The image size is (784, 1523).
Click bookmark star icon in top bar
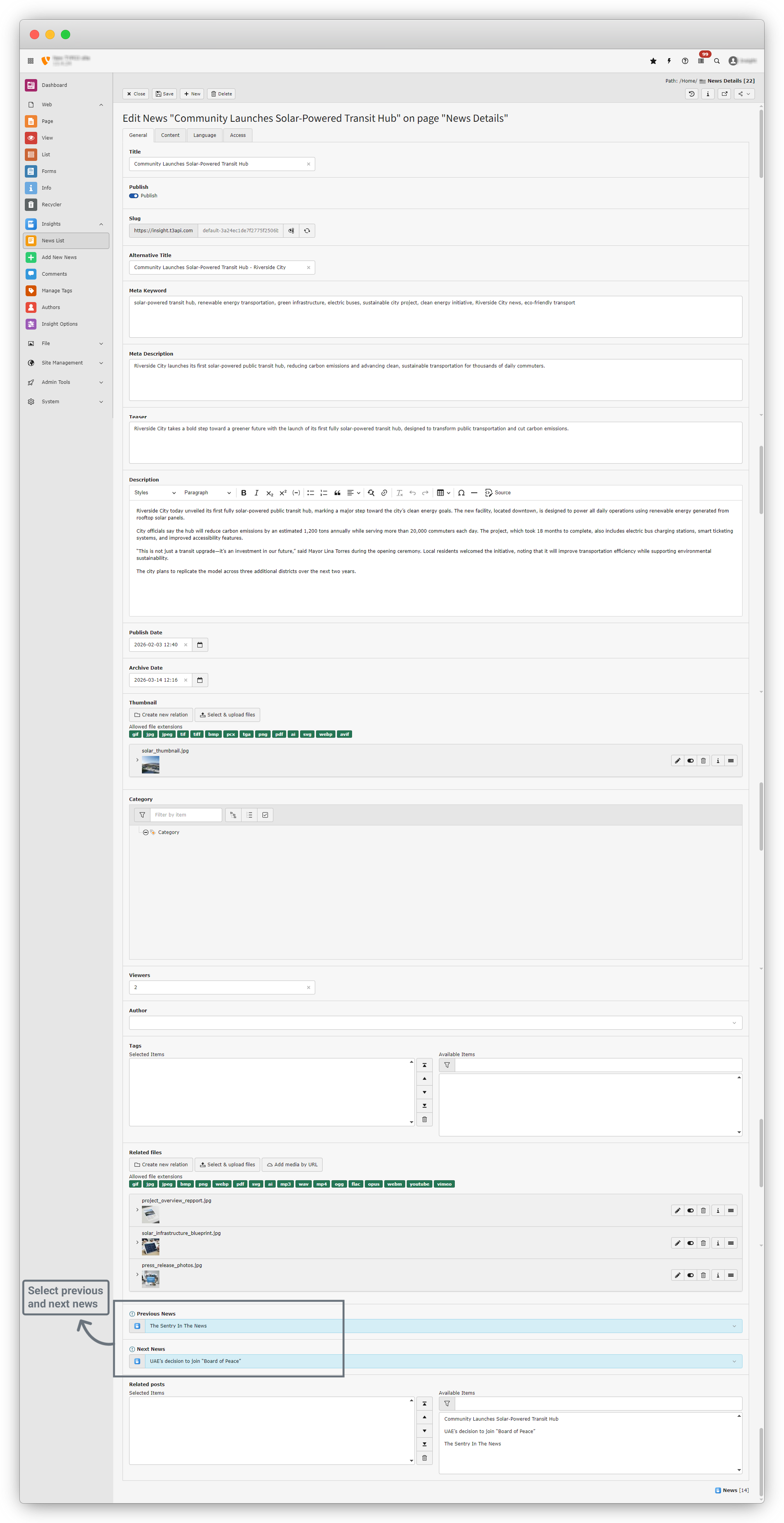tap(653, 61)
